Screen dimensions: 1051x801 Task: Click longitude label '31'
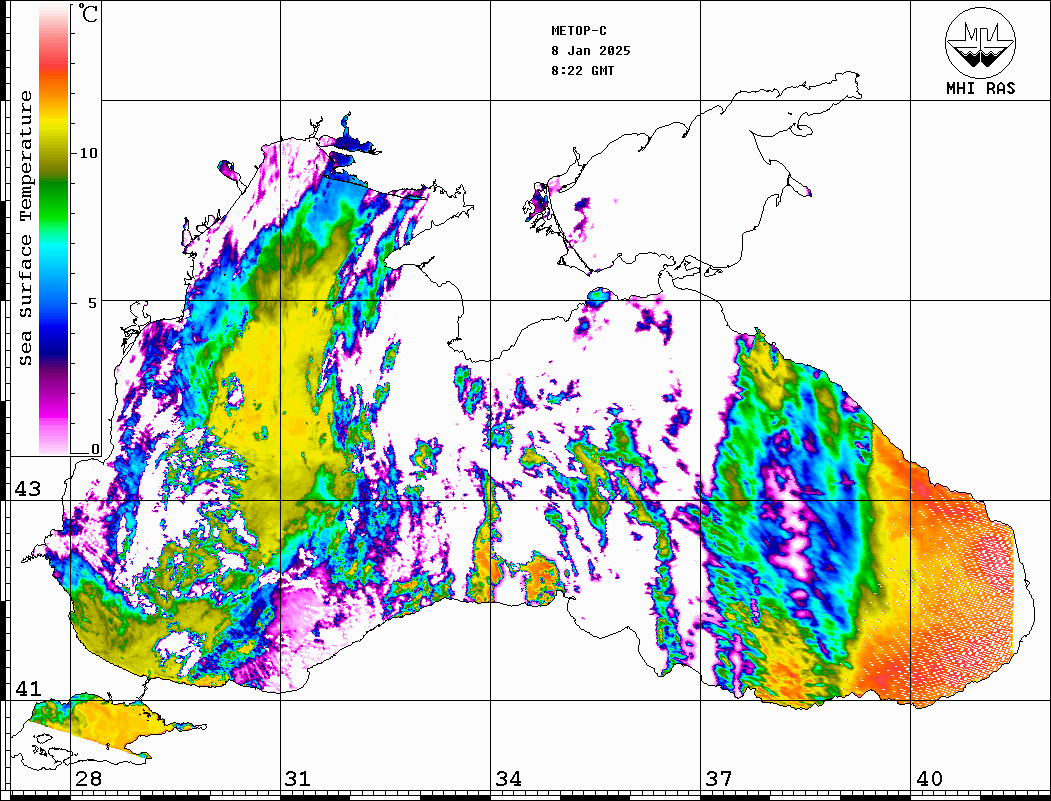(298, 779)
